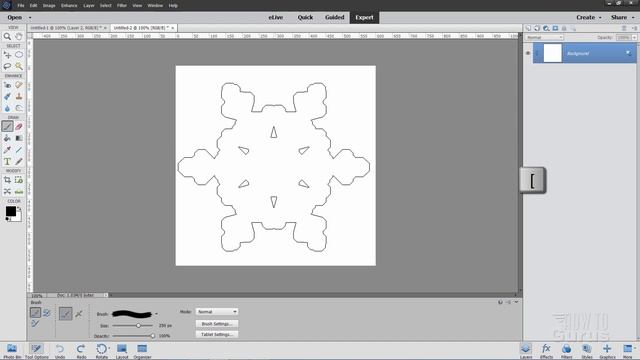Select the Color Picker eyedropper tool
640x360 pixels.
click(7, 150)
